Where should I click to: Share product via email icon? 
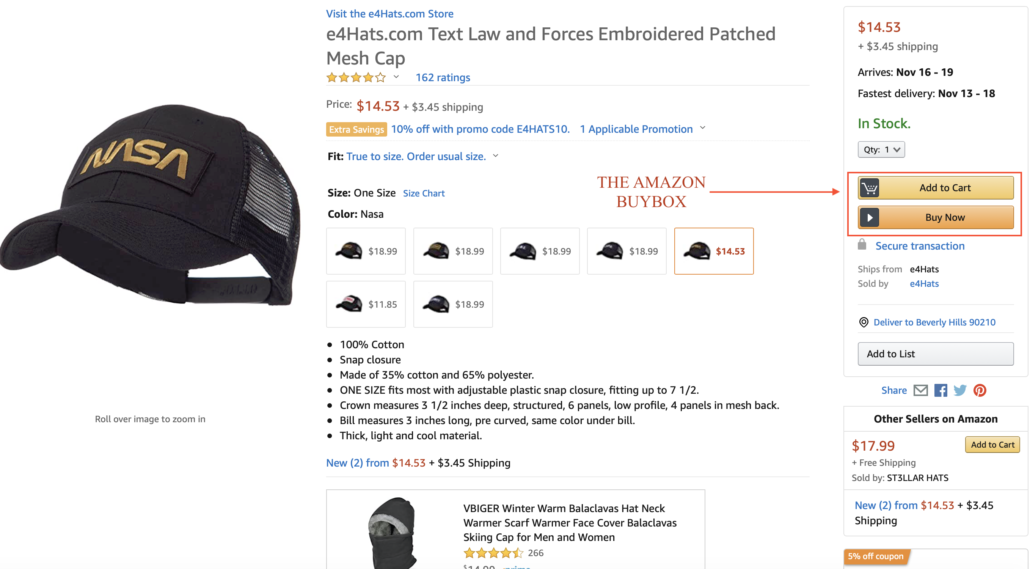tap(921, 390)
